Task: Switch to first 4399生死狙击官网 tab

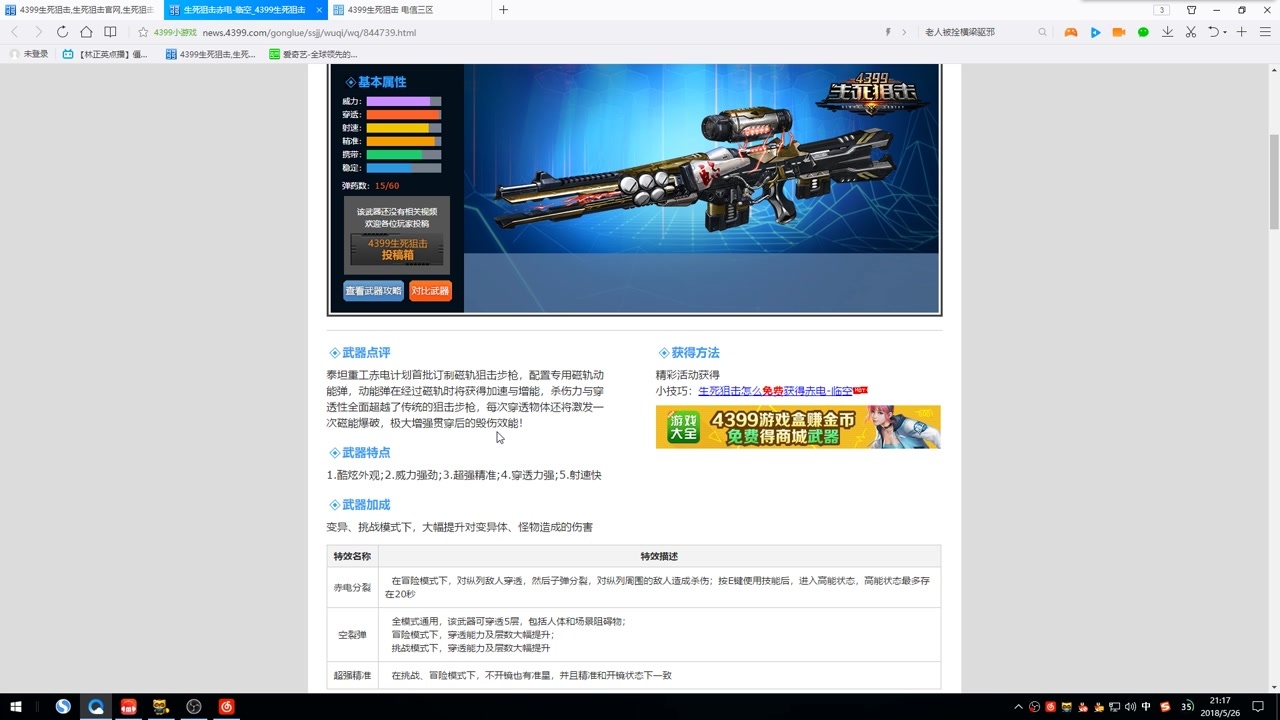Action: tap(80, 10)
